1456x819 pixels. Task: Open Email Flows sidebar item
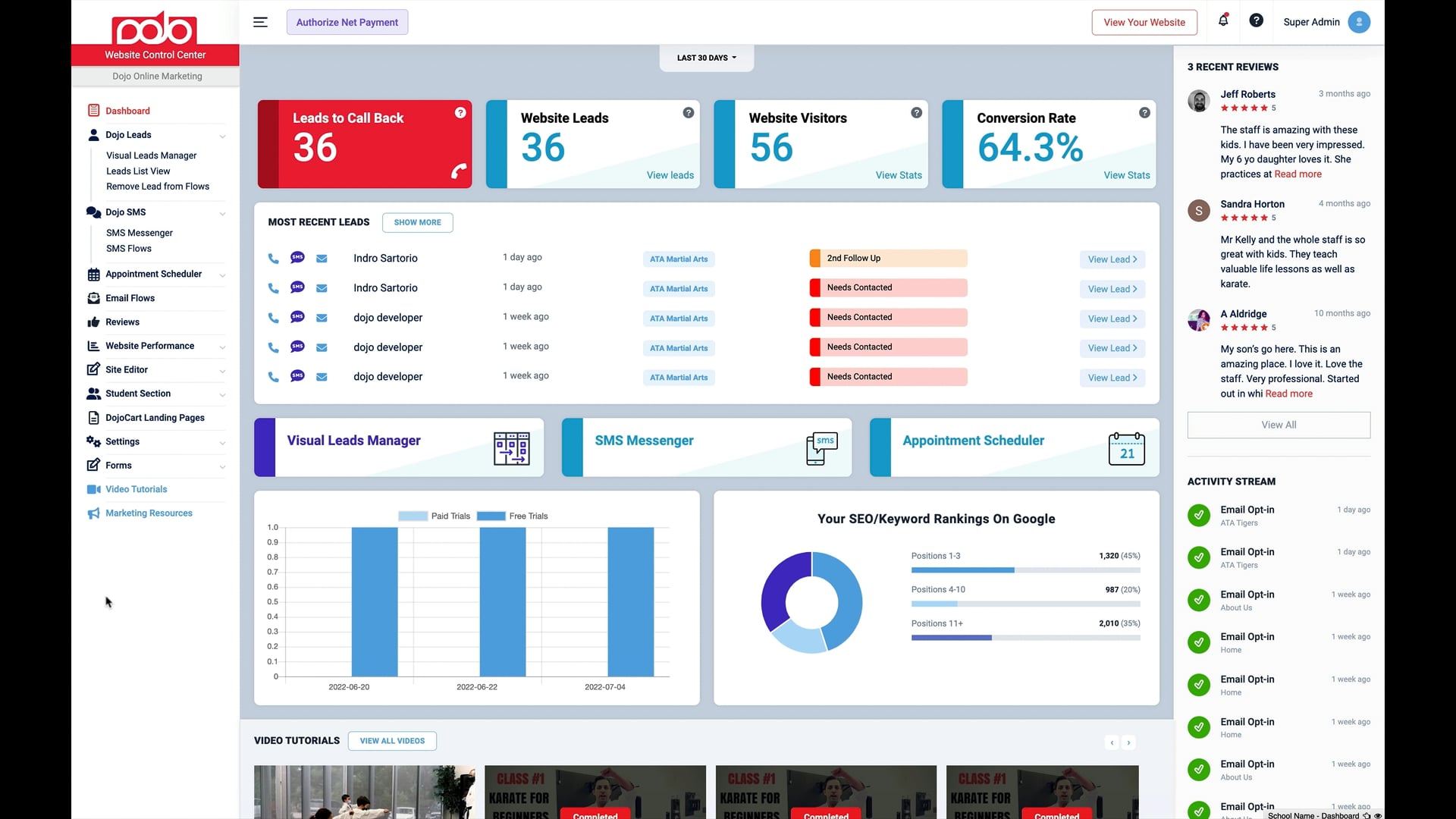tap(130, 299)
